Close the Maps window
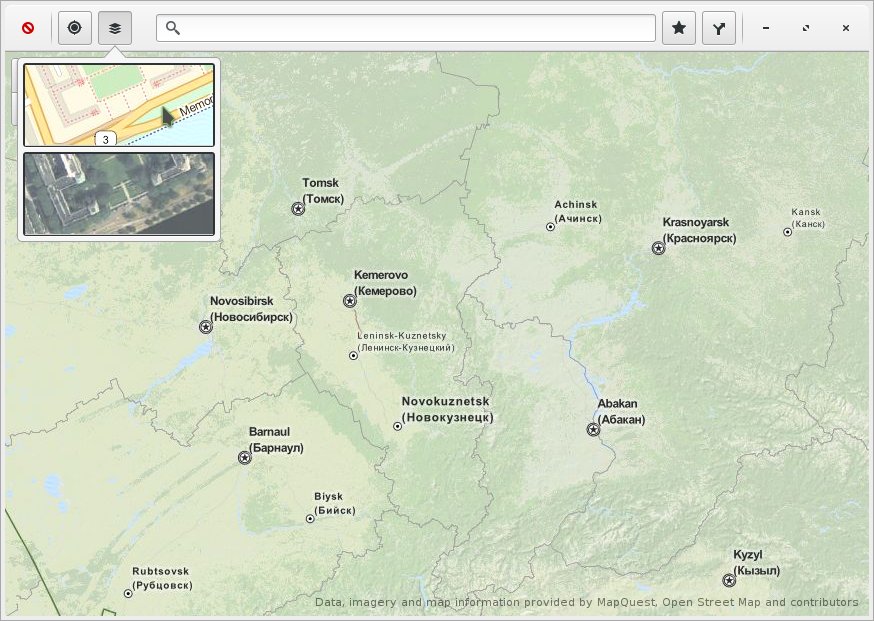The width and height of the screenshot is (874, 621). [x=846, y=28]
